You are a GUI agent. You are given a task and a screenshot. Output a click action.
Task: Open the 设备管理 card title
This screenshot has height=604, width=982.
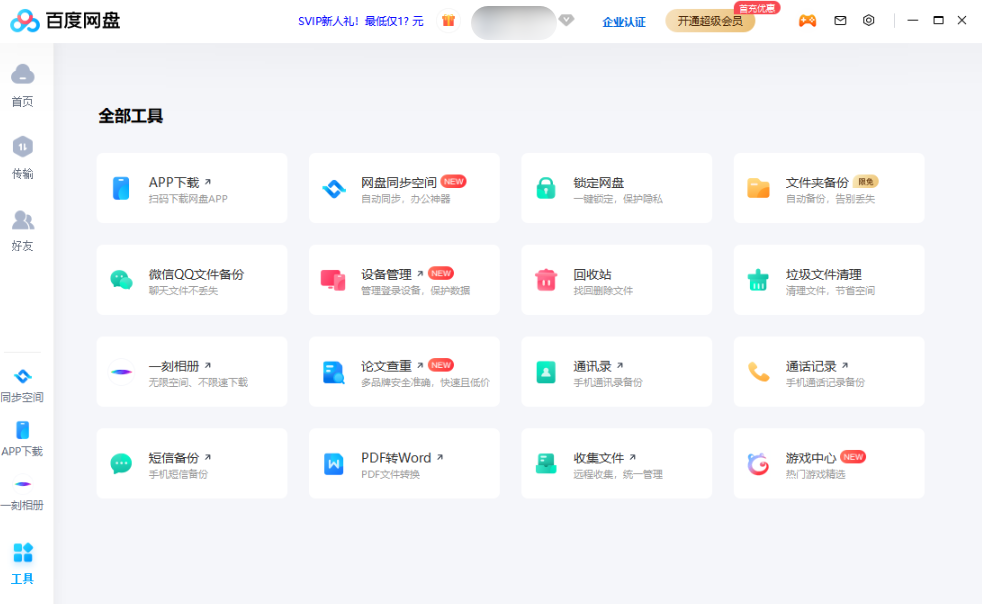[386, 274]
